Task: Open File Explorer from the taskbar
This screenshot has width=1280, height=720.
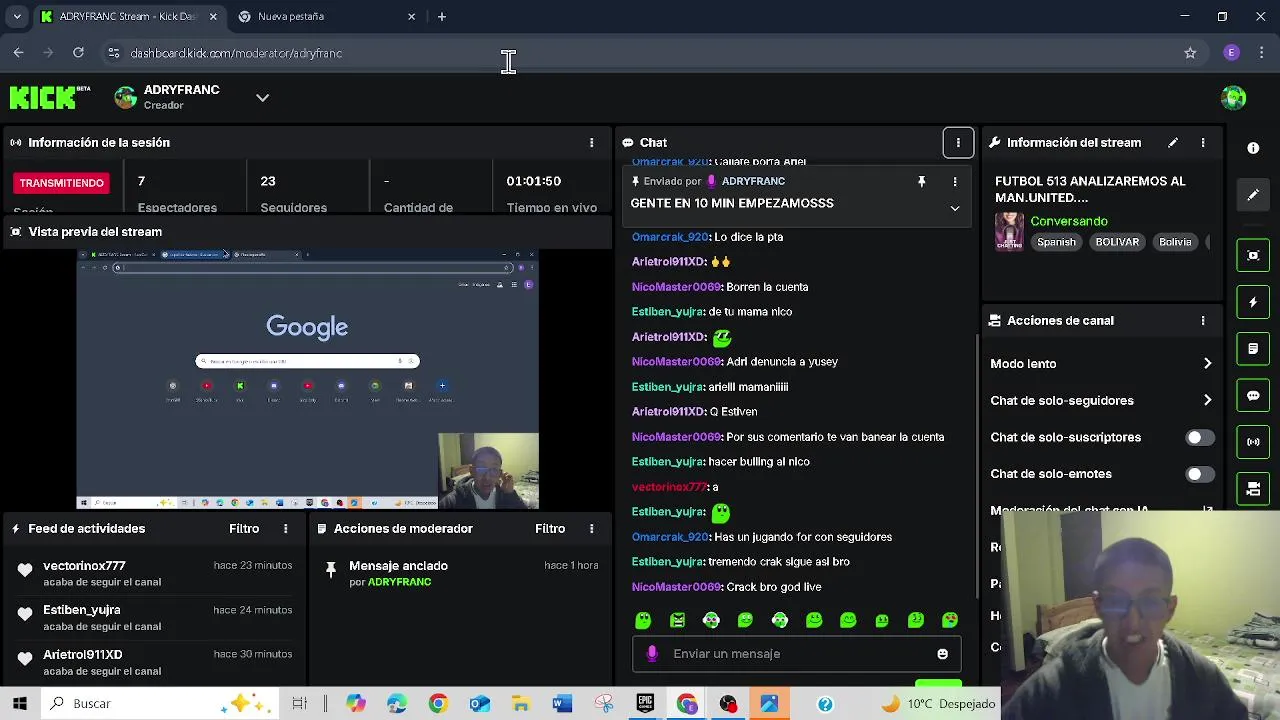Action: (521, 704)
